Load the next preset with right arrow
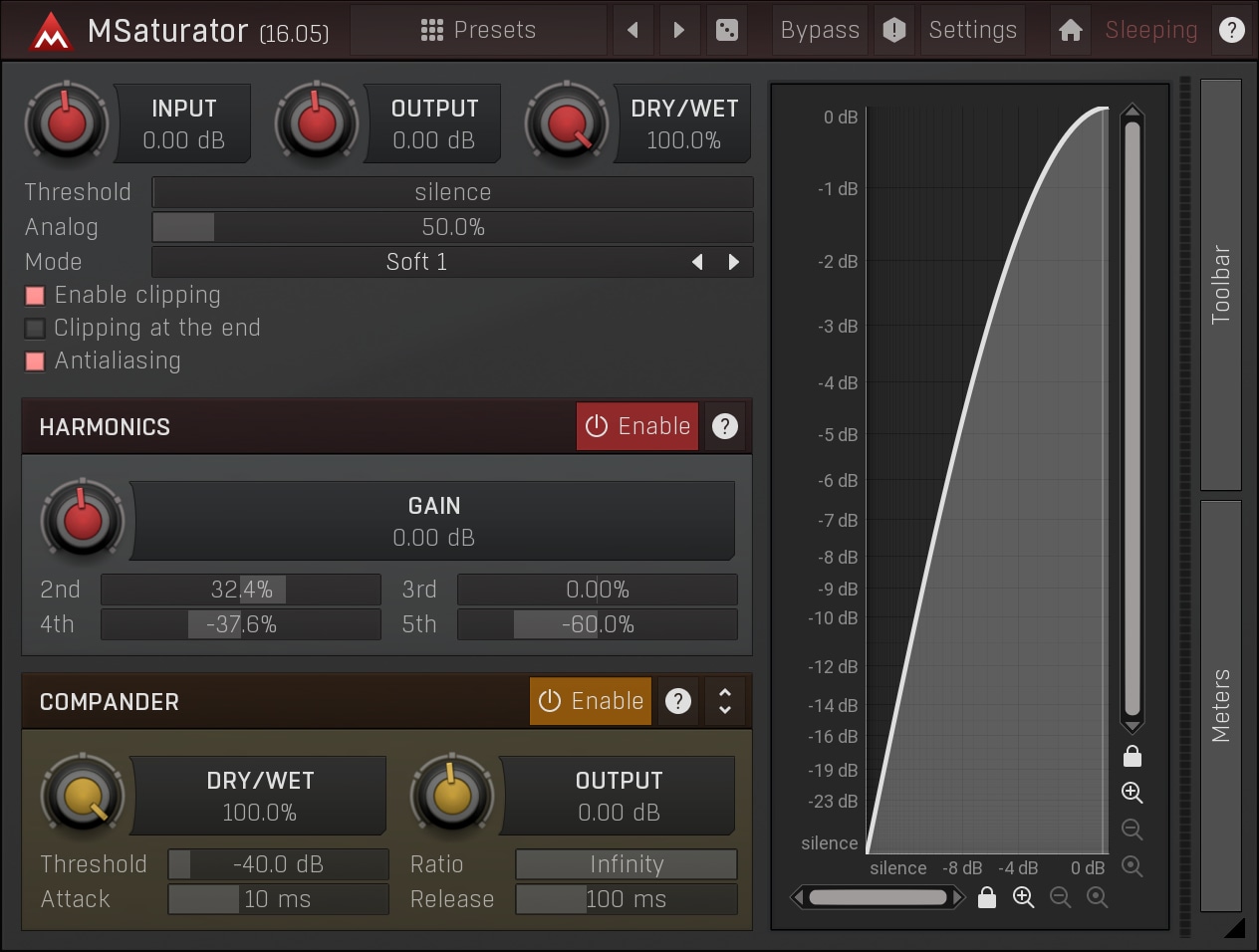The height and width of the screenshot is (952, 1259). tap(678, 30)
